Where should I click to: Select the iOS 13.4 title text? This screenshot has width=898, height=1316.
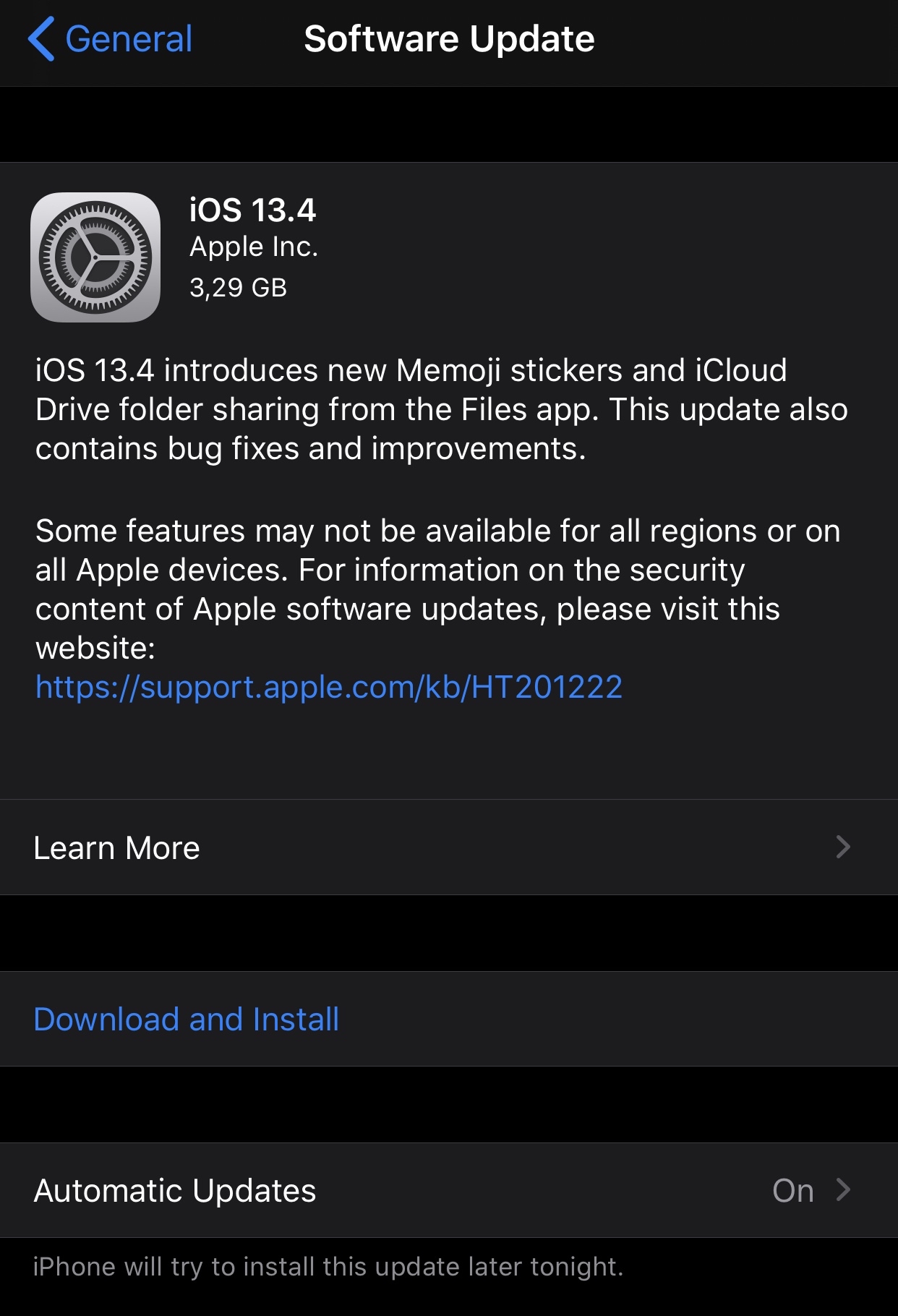click(252, 210)
